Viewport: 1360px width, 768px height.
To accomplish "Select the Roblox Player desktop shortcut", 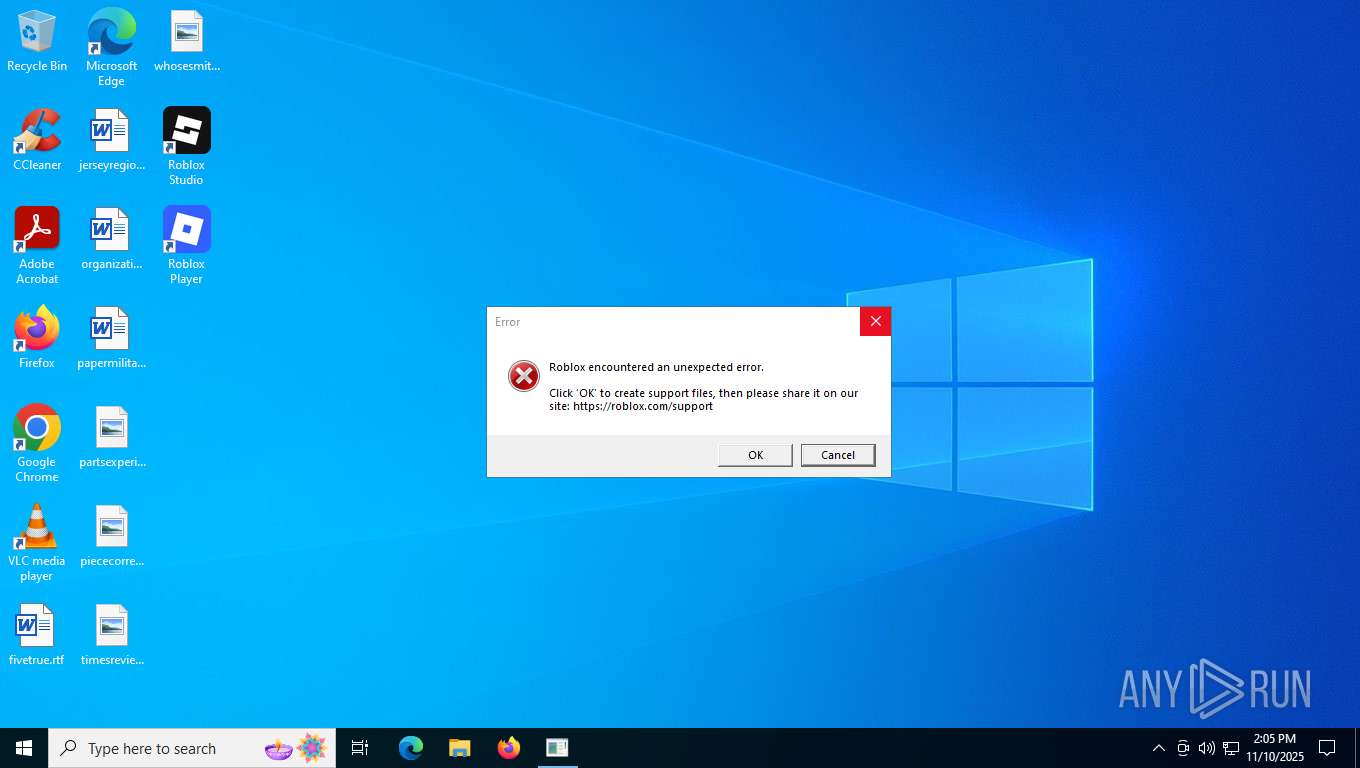I will [186, 246].
